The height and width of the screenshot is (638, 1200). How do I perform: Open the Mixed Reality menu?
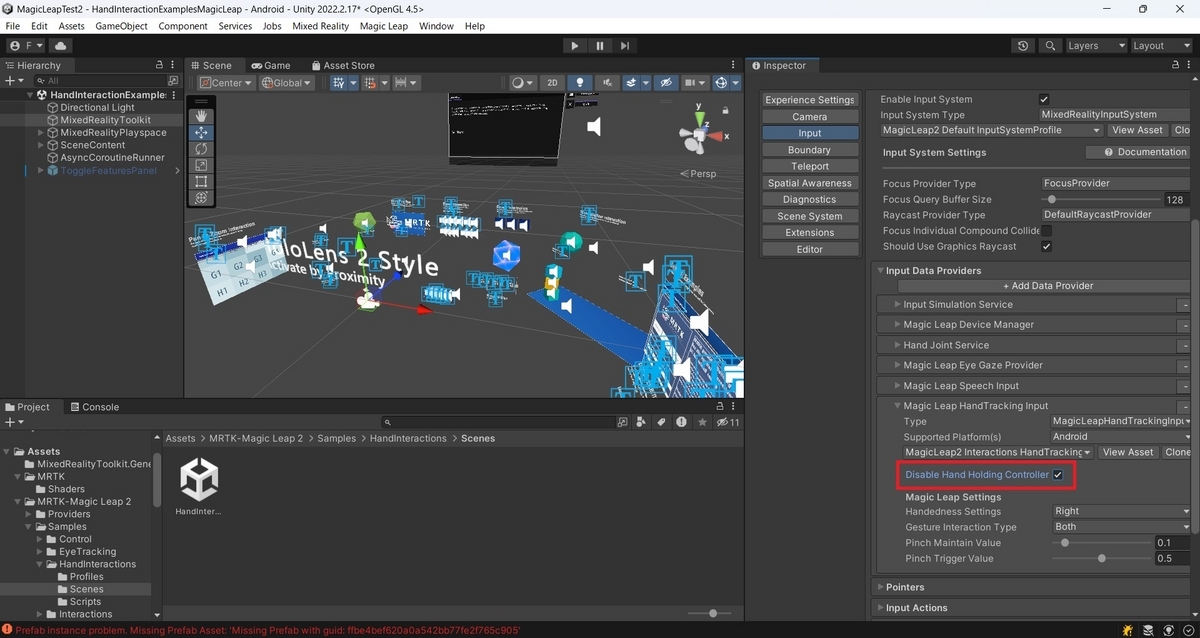point(320,26)
